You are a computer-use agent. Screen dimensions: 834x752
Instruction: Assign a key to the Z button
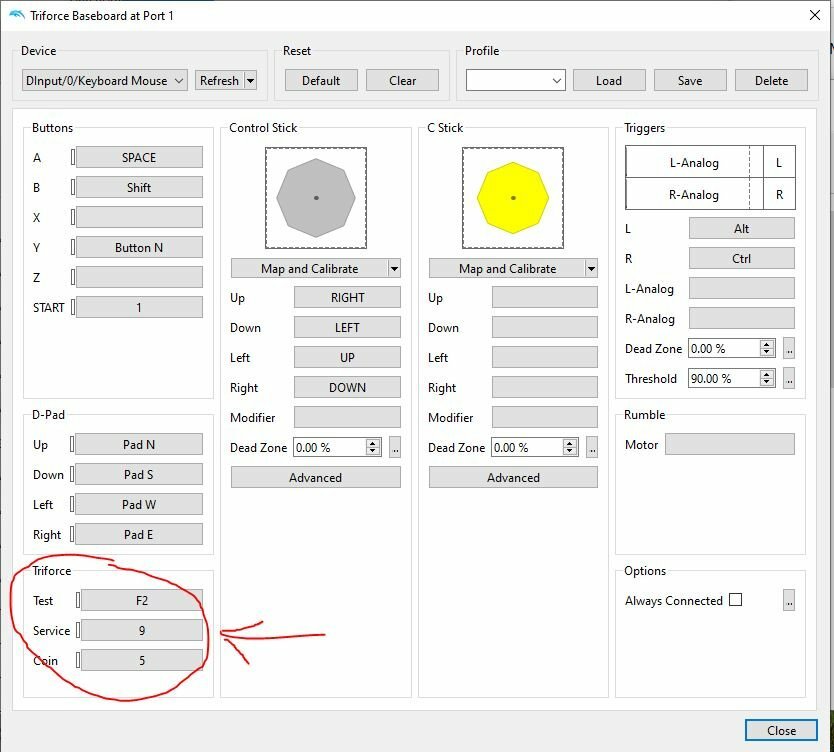click(x=139, y=277)
